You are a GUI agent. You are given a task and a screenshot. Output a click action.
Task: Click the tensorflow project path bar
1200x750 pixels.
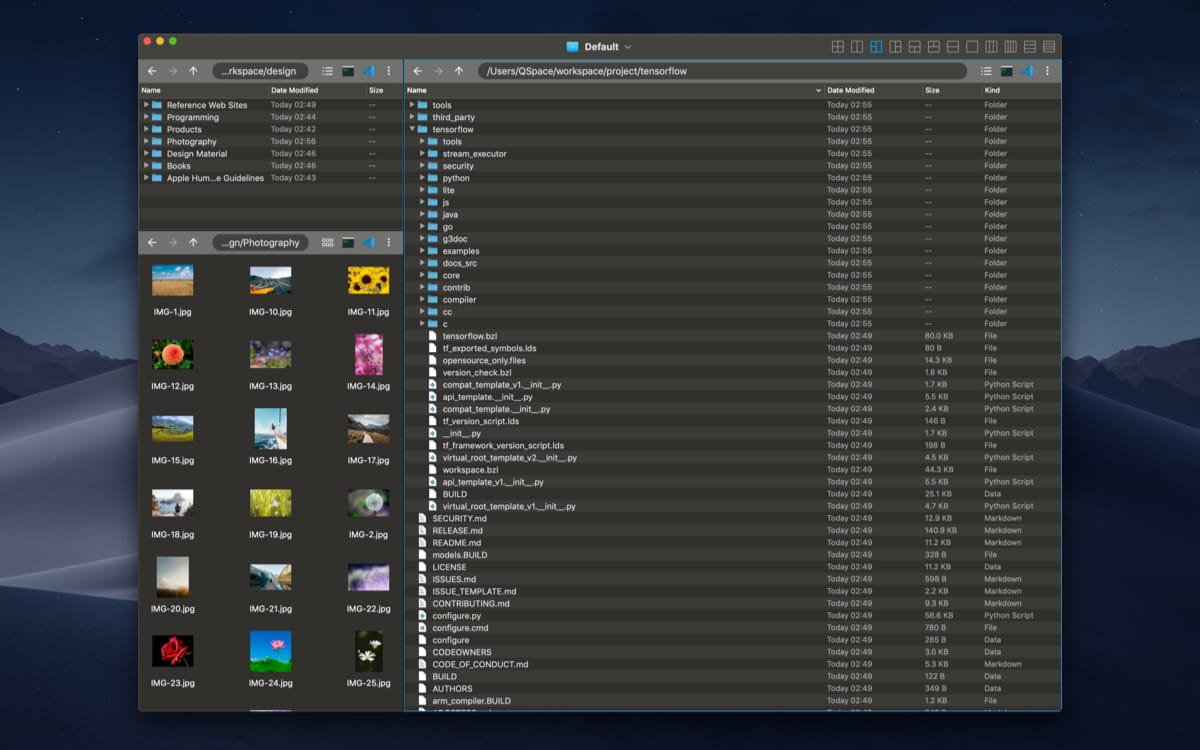722,71
